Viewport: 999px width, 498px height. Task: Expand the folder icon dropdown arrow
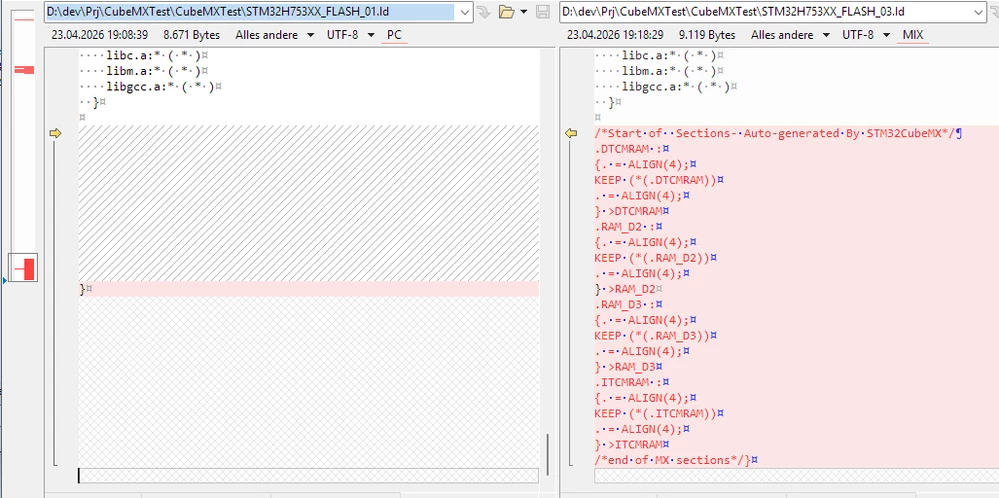(x=524, y=11)
